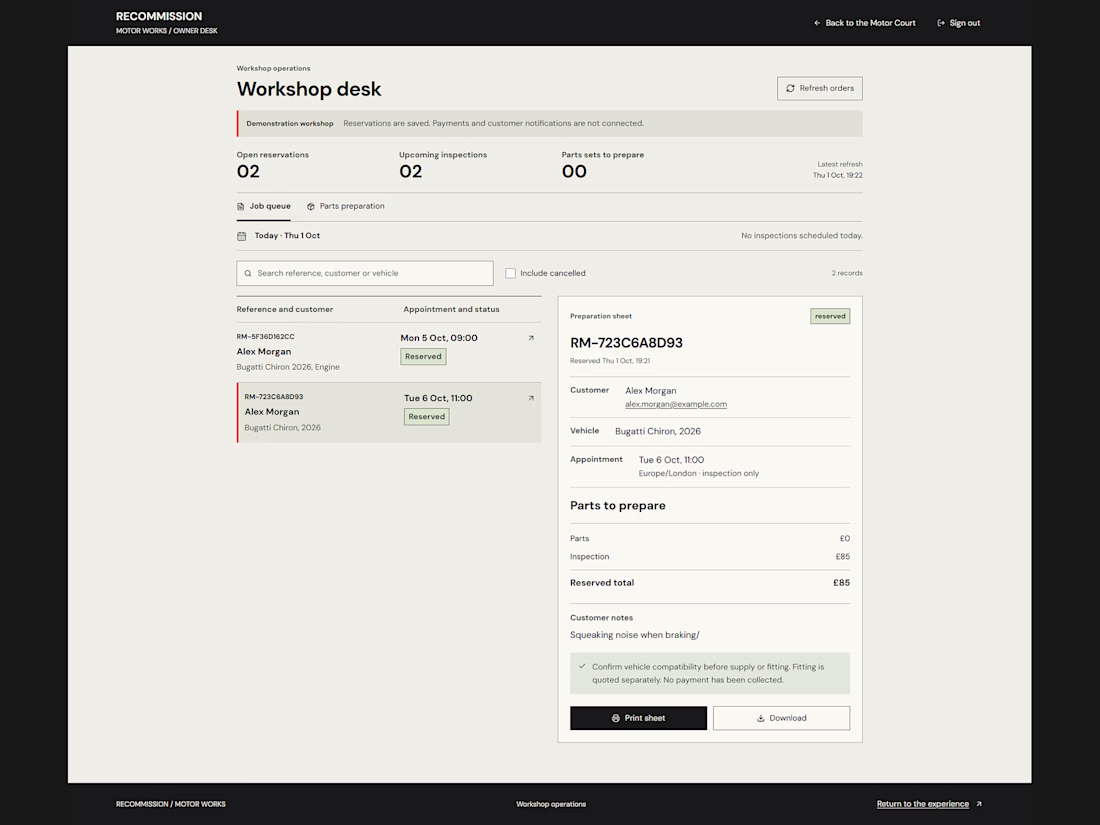Click the calendar icon beside Today
Image resolution: width=1100 pixels, height=825 pixels.
coord(241,236)
